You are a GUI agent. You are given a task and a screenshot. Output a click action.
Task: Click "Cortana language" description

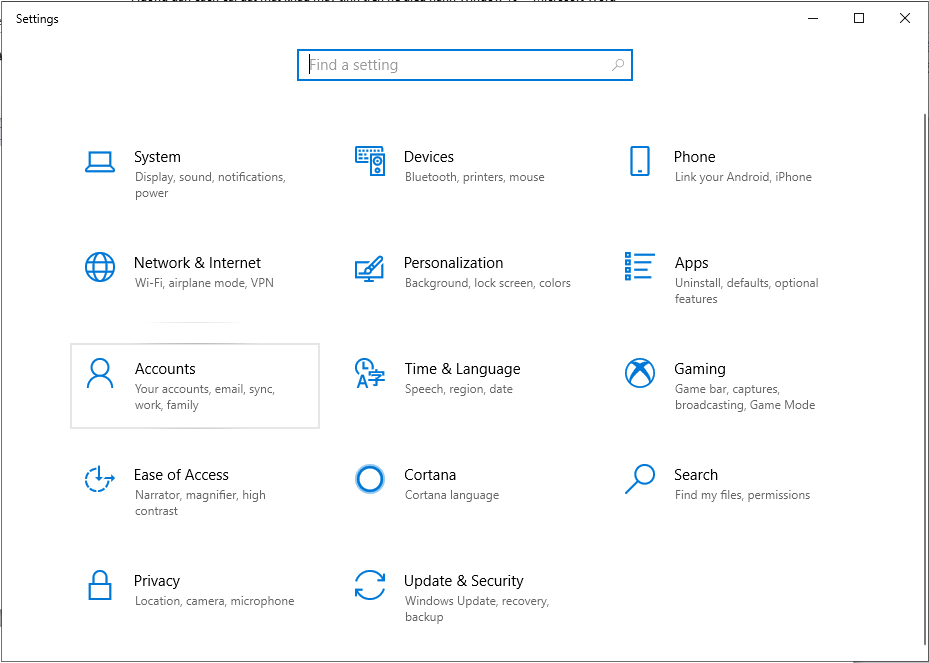(452, 495)
